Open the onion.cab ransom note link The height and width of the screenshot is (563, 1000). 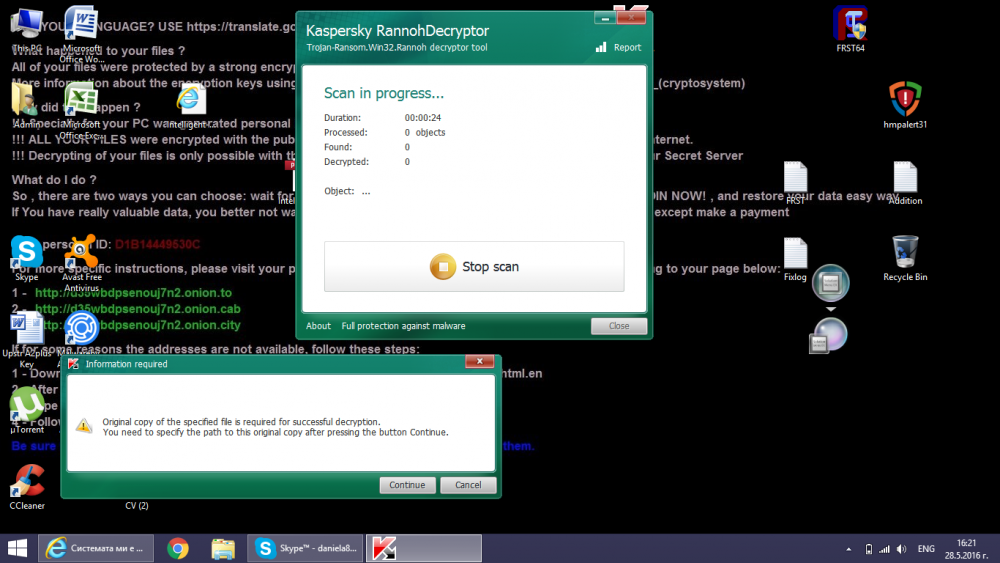click(138, 309)
